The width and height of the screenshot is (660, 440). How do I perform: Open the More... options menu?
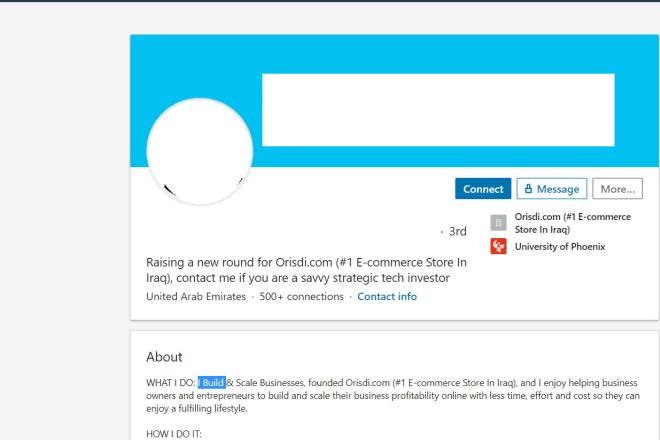(x=617, y=189)
